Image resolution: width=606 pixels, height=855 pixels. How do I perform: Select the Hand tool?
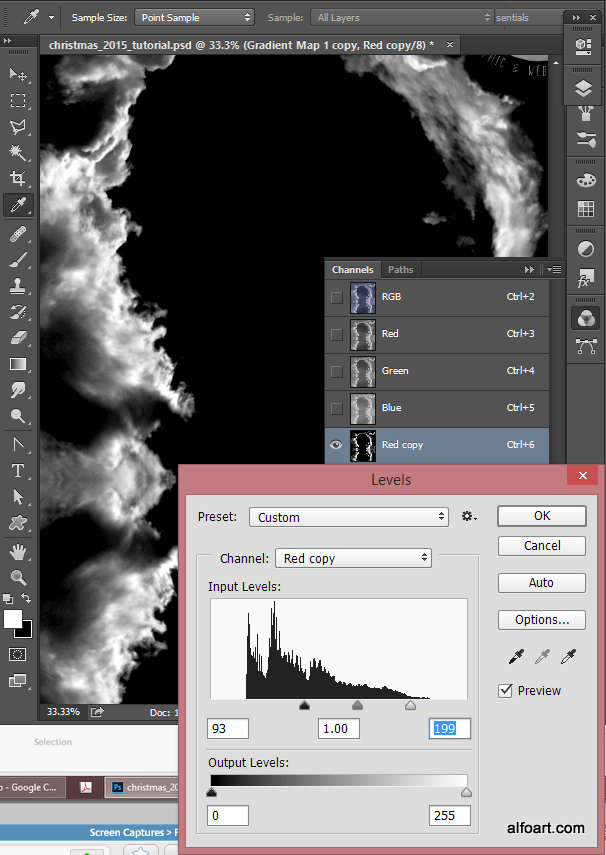[x=18, y=551]
